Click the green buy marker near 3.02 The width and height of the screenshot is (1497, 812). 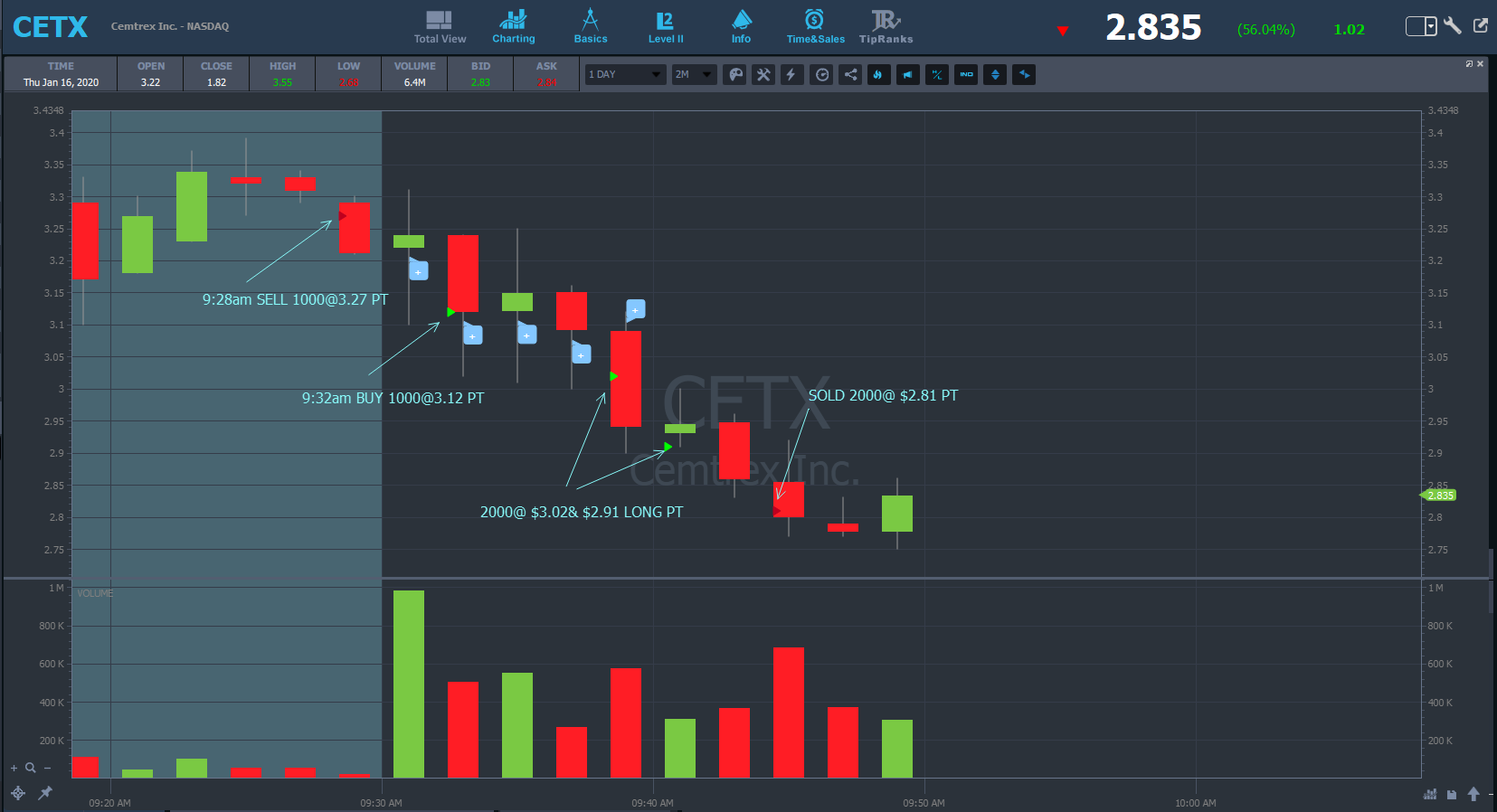click(614, 376)
